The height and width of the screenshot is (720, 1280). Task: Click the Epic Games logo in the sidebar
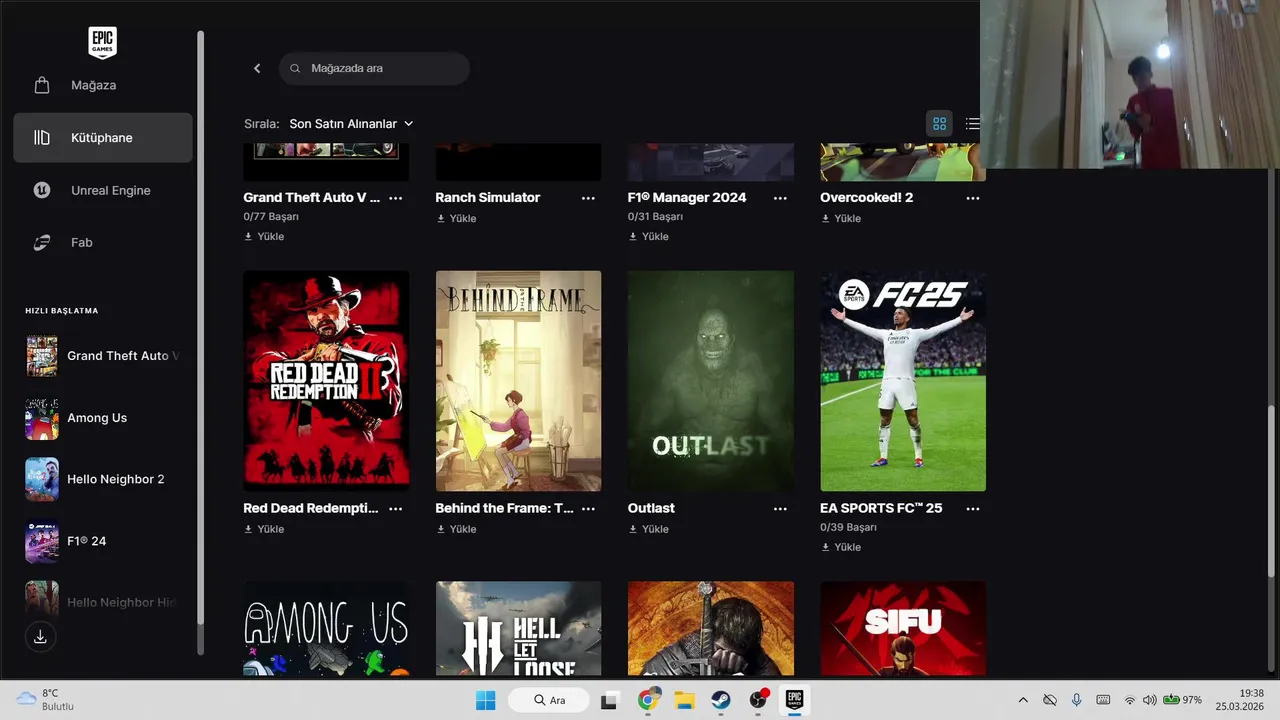(x=102, y=43)
